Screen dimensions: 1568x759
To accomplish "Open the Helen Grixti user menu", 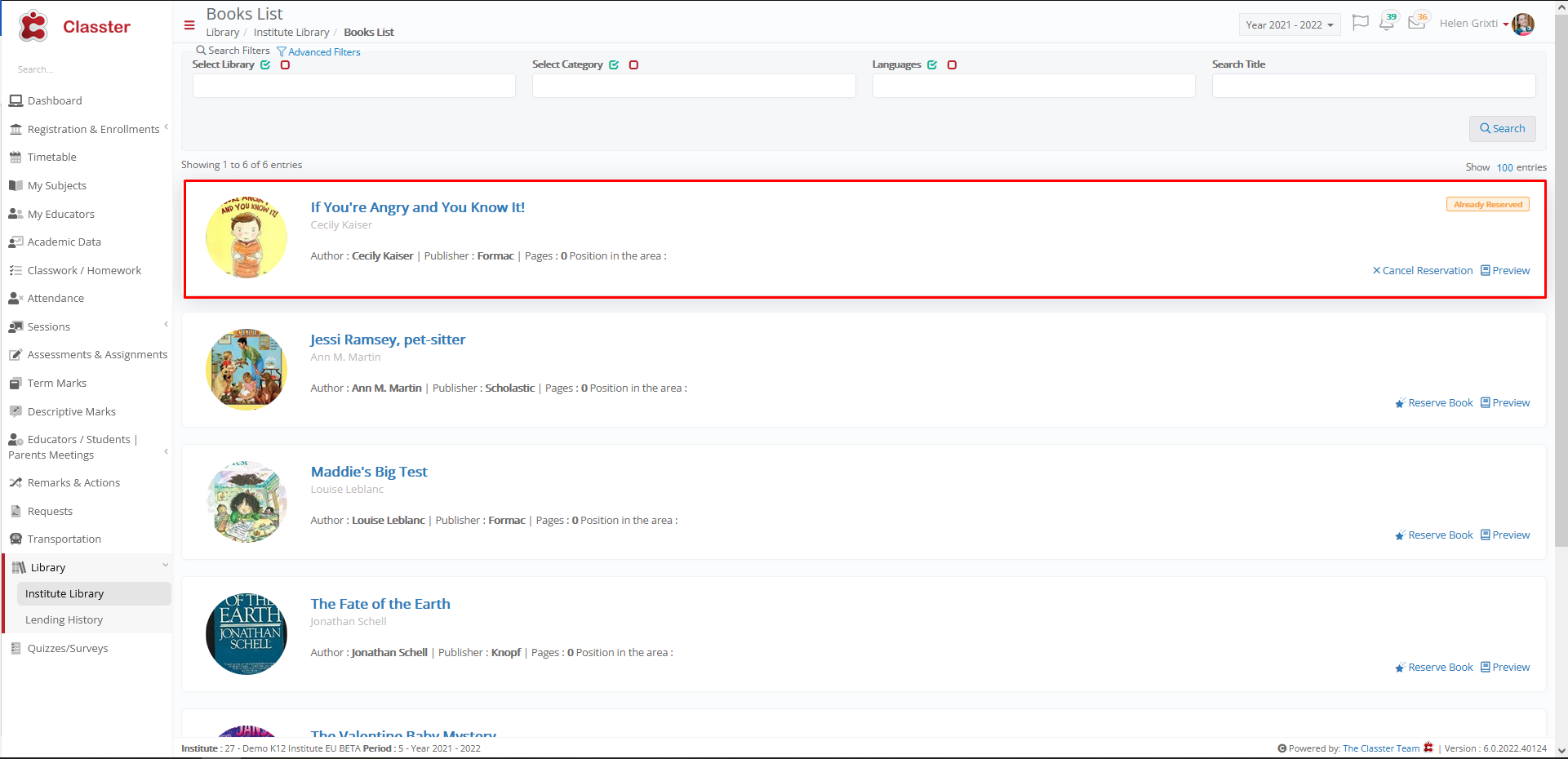I will (x=1474, y=24).
